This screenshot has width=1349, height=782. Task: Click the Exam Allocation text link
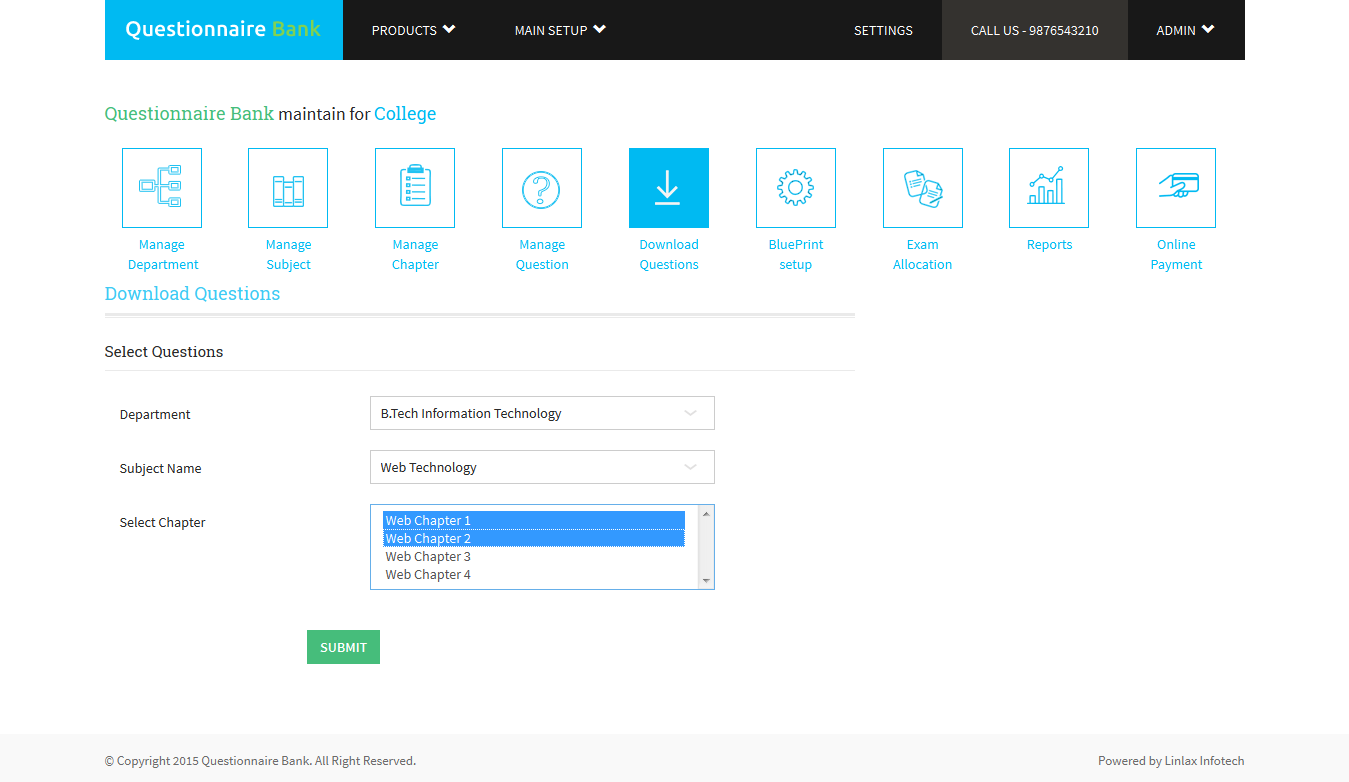pyautogui.click(x=923, y=255)
